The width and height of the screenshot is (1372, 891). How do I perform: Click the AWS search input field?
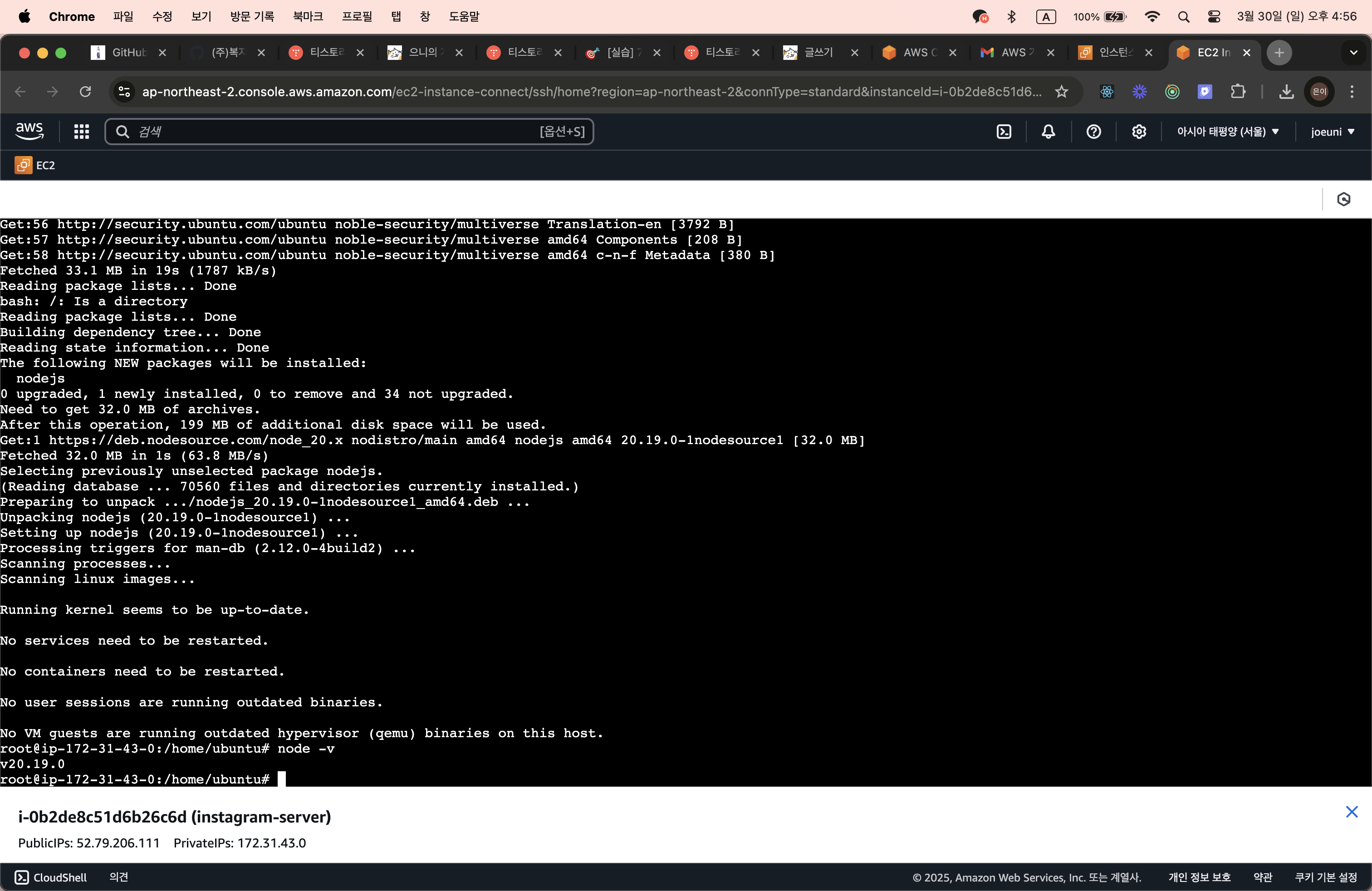coord(337,132)
